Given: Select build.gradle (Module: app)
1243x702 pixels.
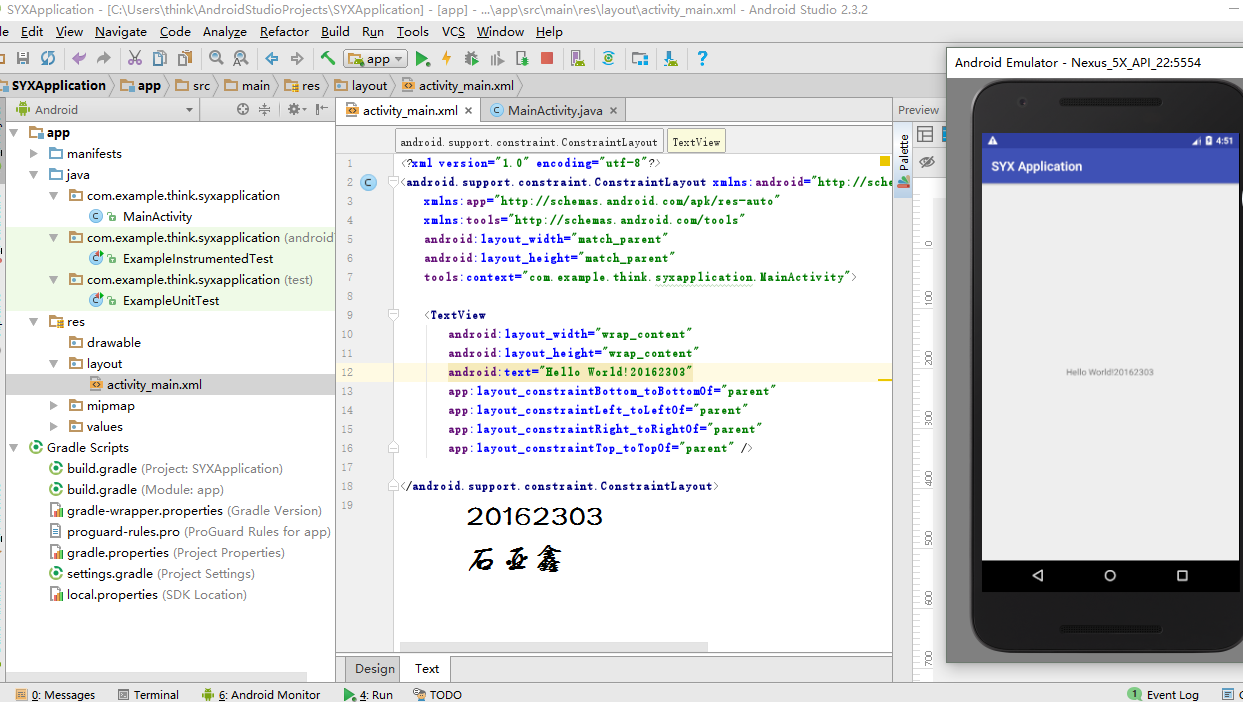Looking at the screenshot, I should click(x=145, y=489).
